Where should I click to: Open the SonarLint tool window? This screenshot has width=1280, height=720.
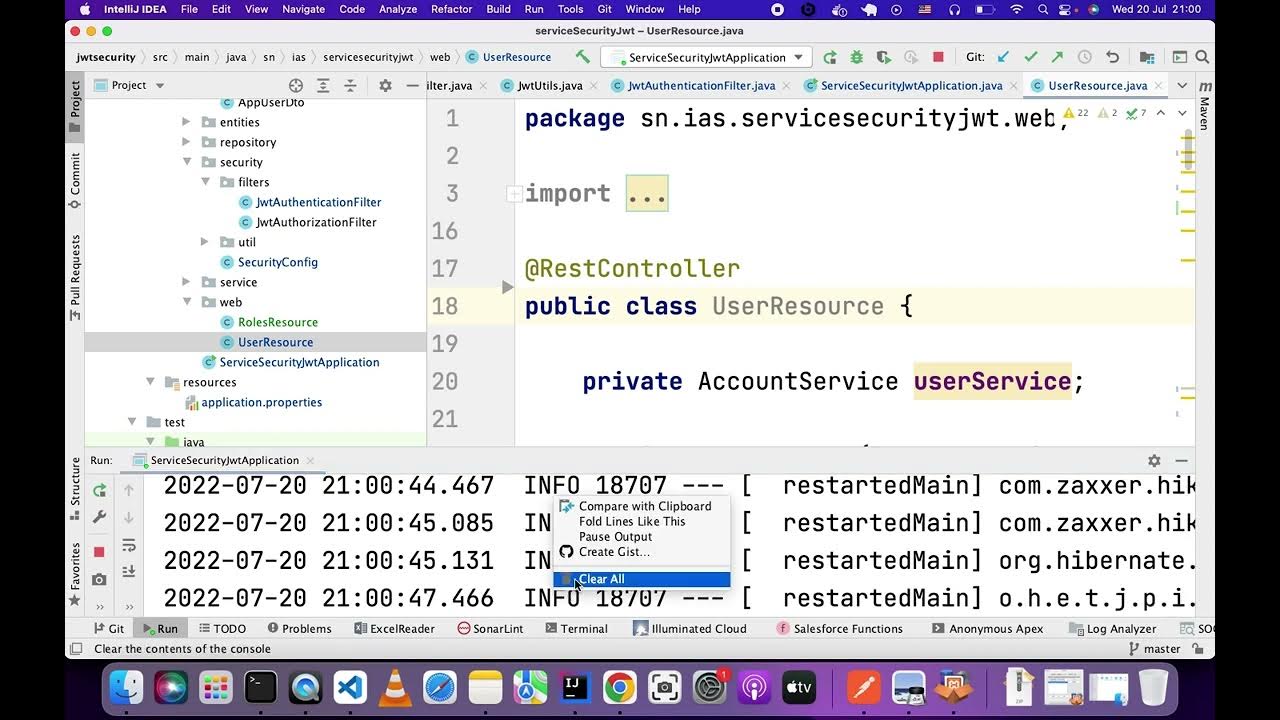click(491, 629)
